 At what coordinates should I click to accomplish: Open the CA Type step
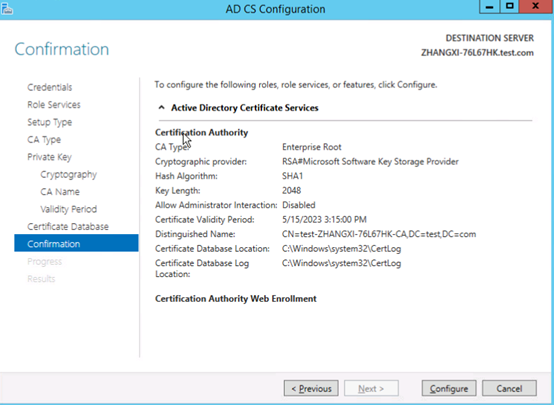point(44,140)
